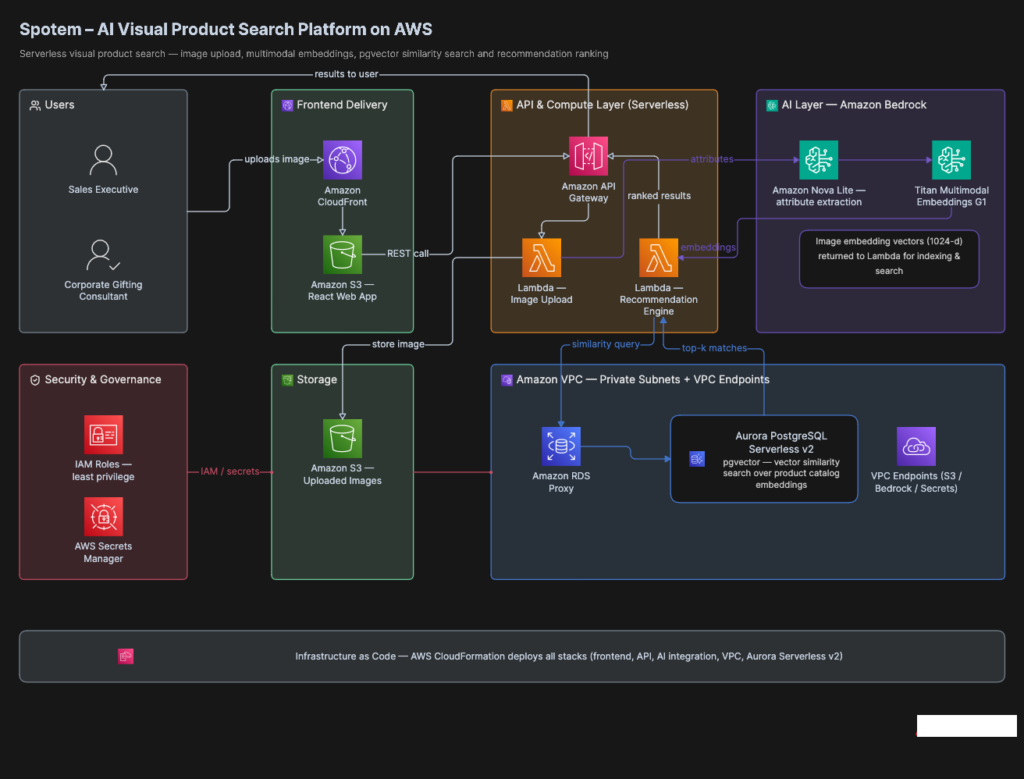Click the Frontend Delivery group header icon
This screenshot has height=779, width=1024.
click(x=287, y=105)
